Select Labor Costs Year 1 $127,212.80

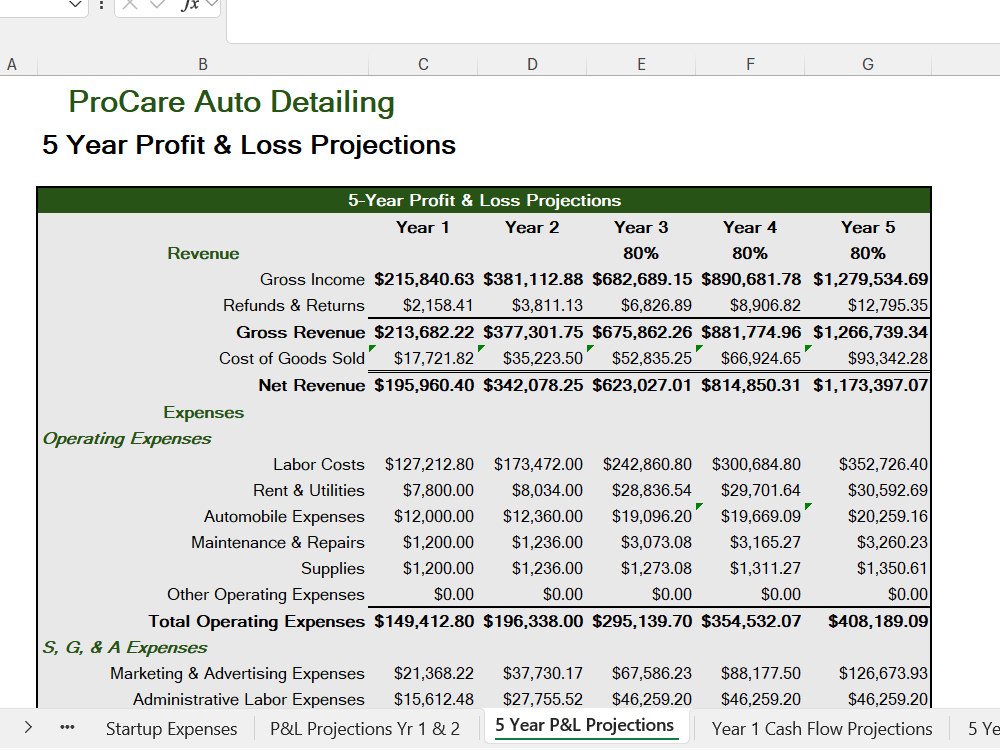[429, 464]
